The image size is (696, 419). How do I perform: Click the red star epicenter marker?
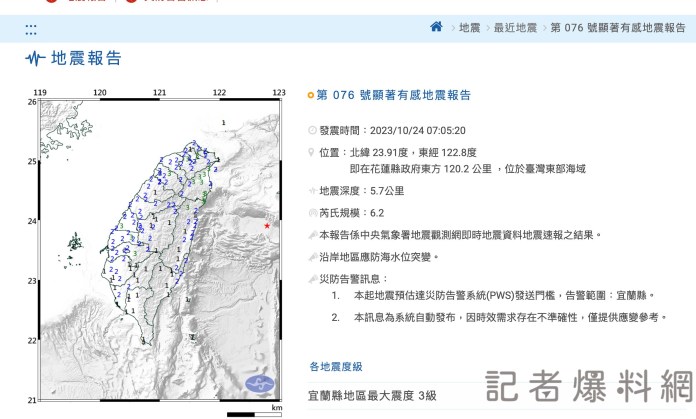267,226
